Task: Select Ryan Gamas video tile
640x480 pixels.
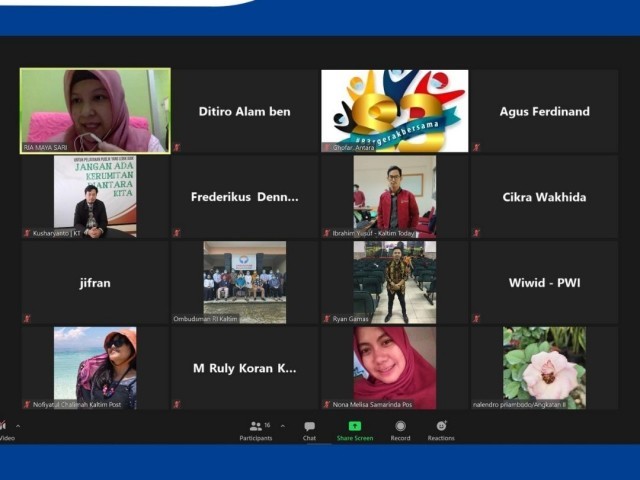Action: click(x=394, y=282)
